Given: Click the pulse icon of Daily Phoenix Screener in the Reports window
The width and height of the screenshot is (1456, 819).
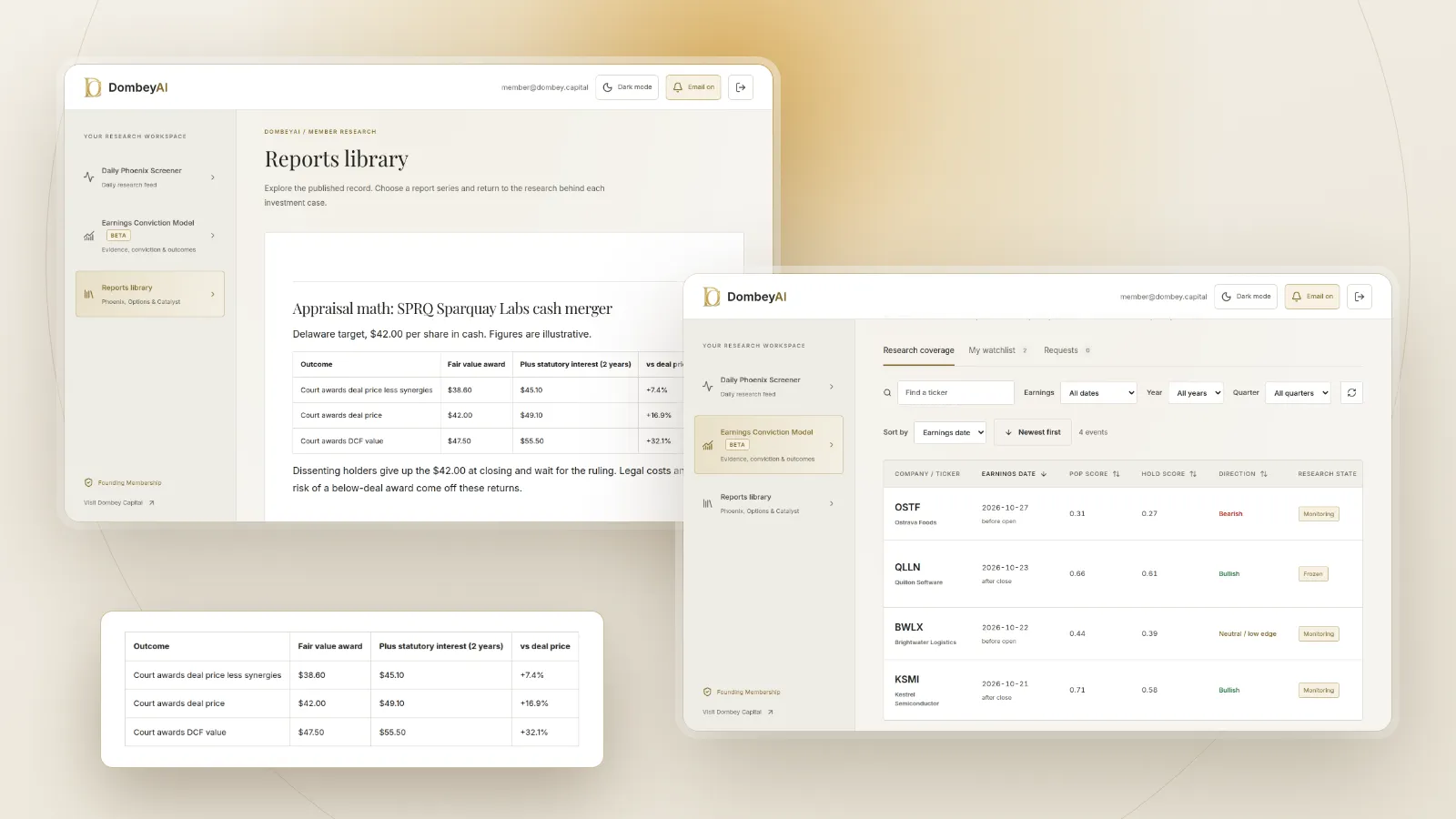Looking at the screenshot, I should [x=88, y=177].
